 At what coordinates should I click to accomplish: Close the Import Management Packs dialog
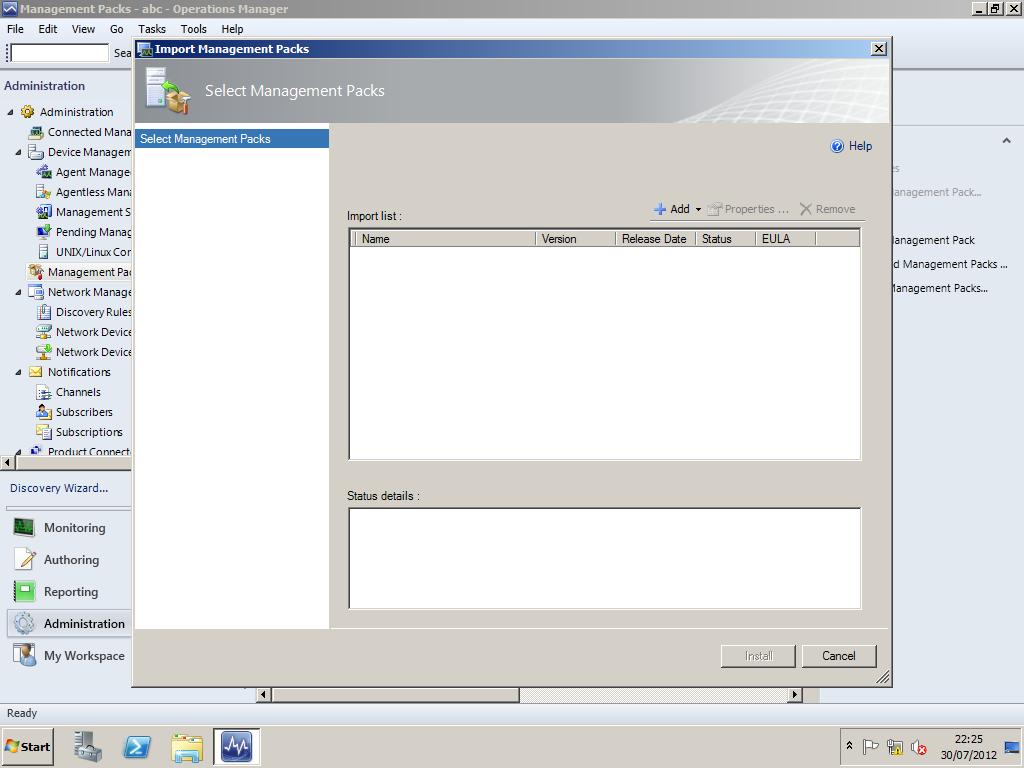tap(879, 49)
